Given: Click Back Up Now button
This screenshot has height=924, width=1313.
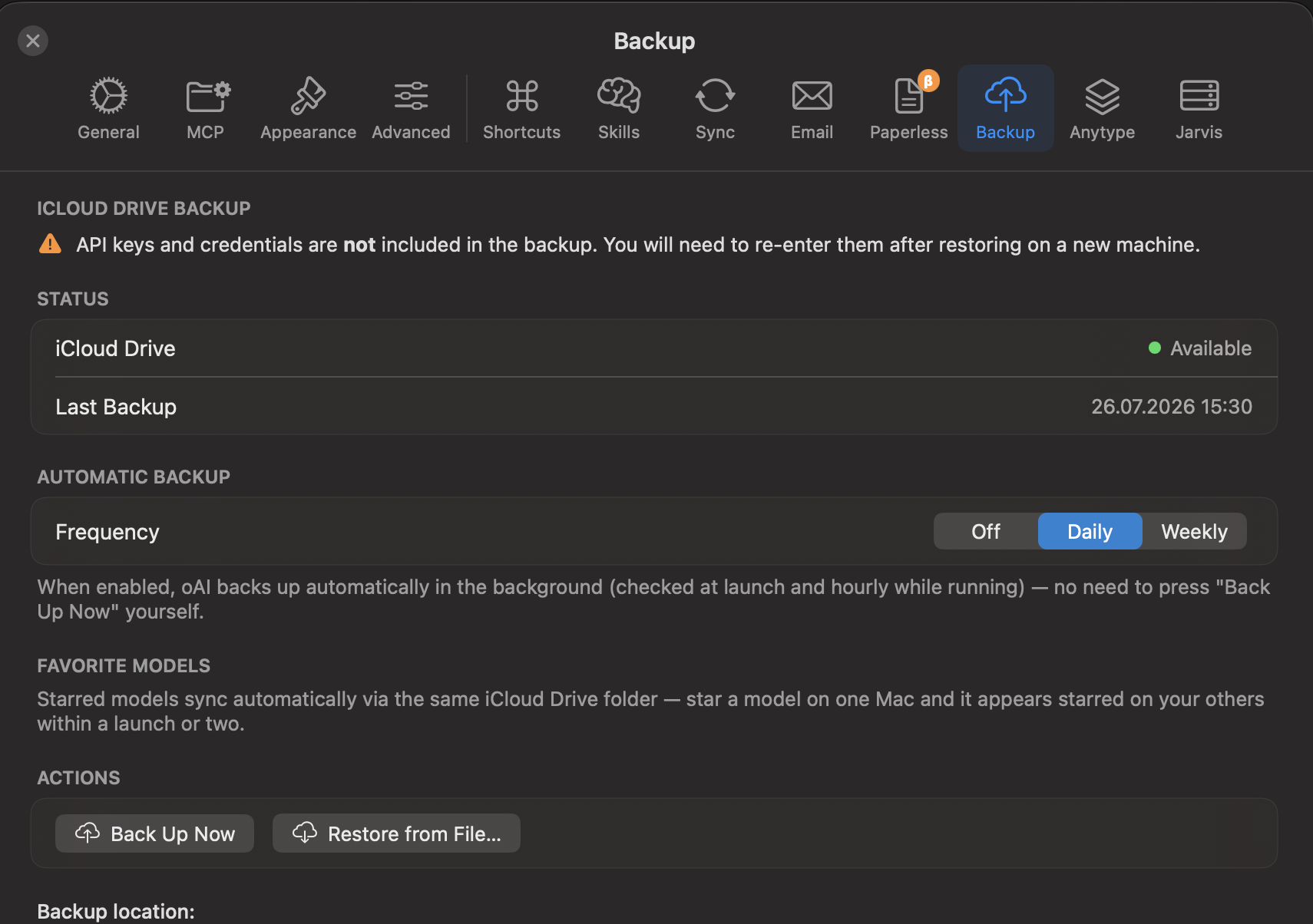Looking at the screenshot, I should 154,833.
